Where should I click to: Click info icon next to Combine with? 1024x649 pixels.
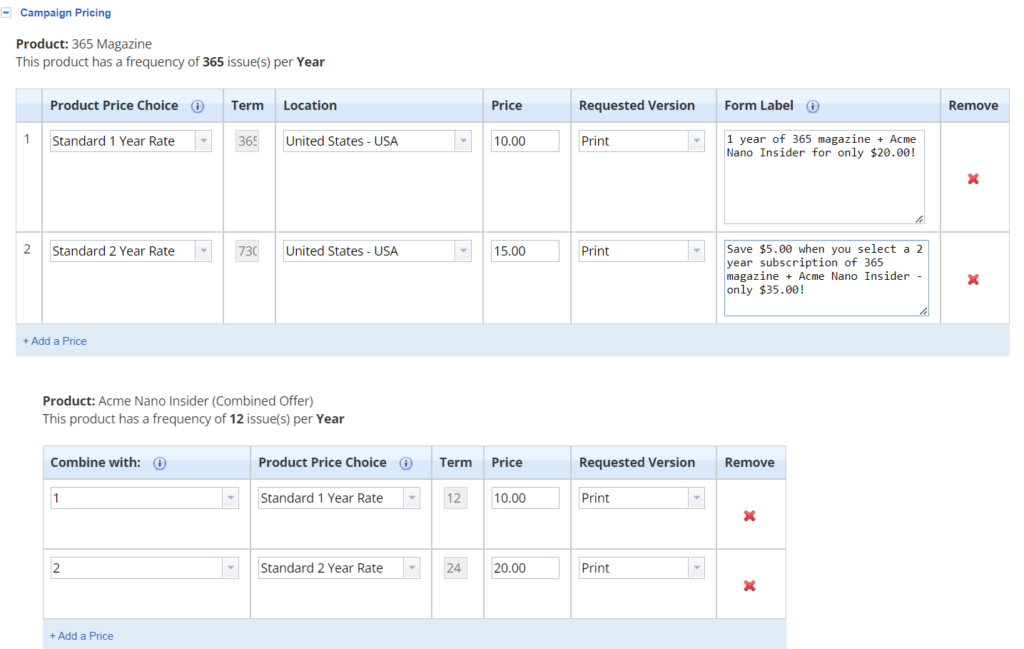[x=159, y=463]
